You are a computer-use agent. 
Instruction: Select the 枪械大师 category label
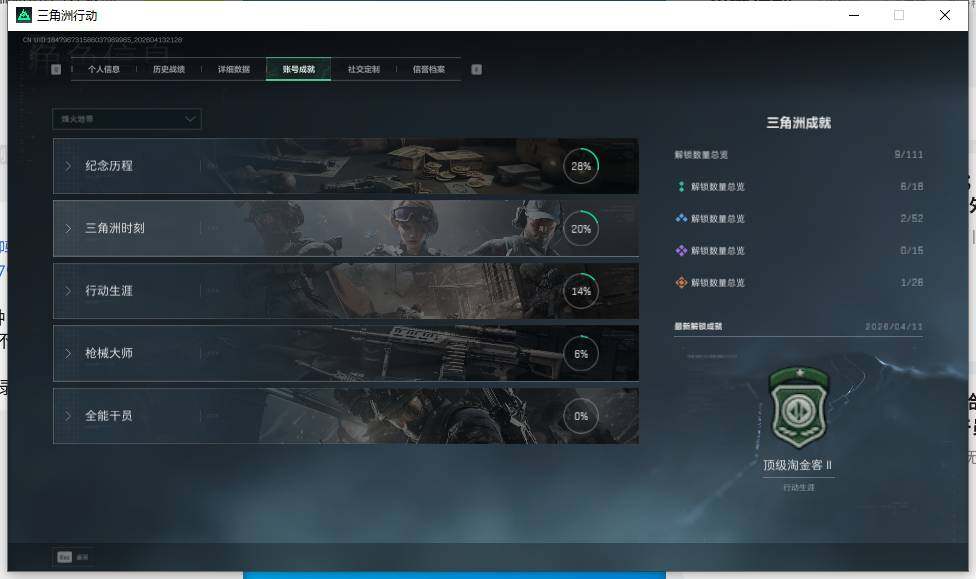(x=109, y=353)
